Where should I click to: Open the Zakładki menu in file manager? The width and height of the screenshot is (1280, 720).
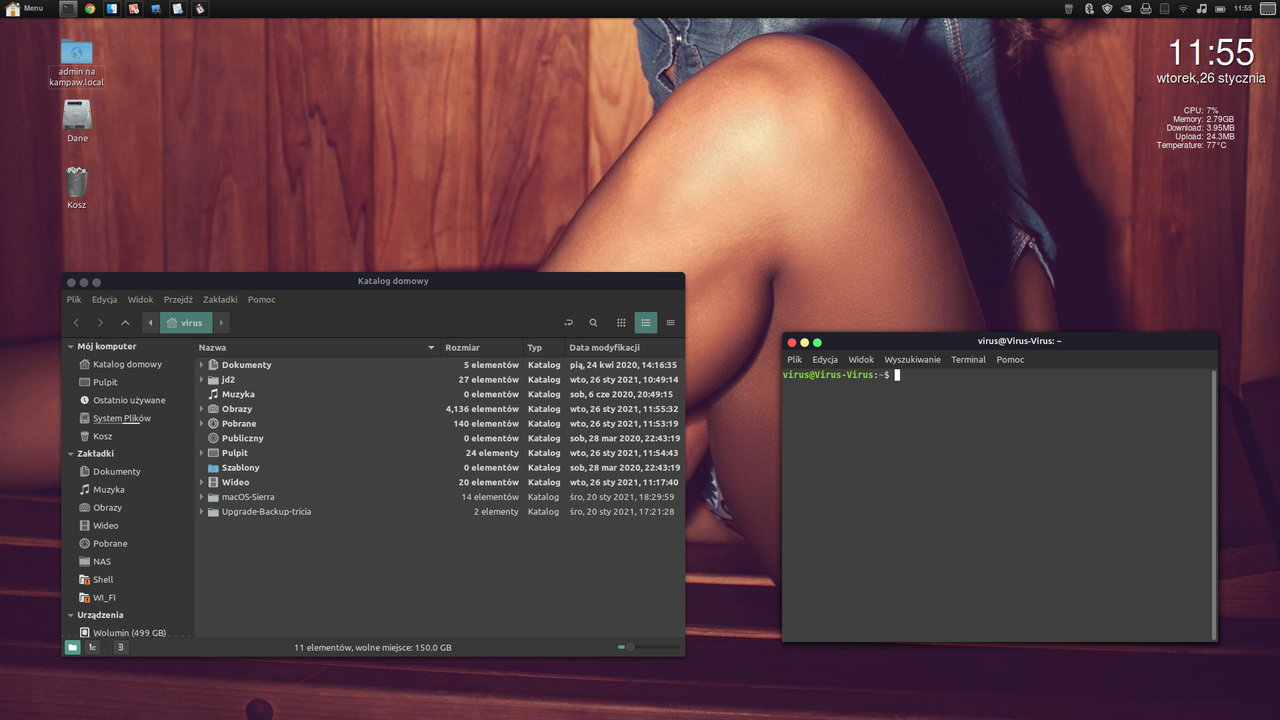tap(220, 299)
